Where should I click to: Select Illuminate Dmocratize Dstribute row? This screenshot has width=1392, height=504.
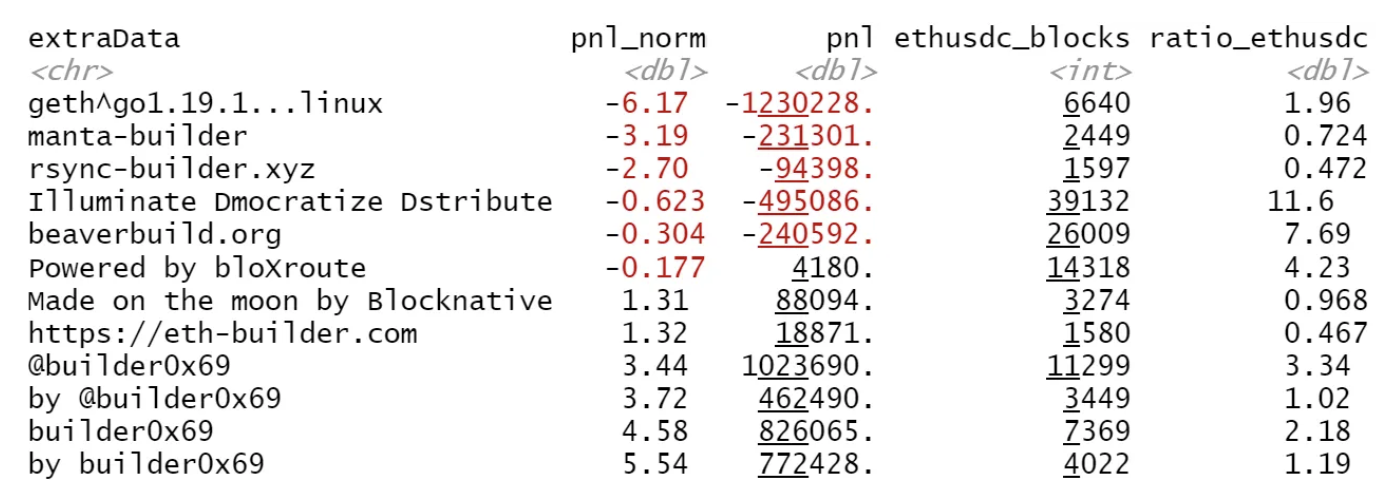pyautogui.click(x=290, y=201)
